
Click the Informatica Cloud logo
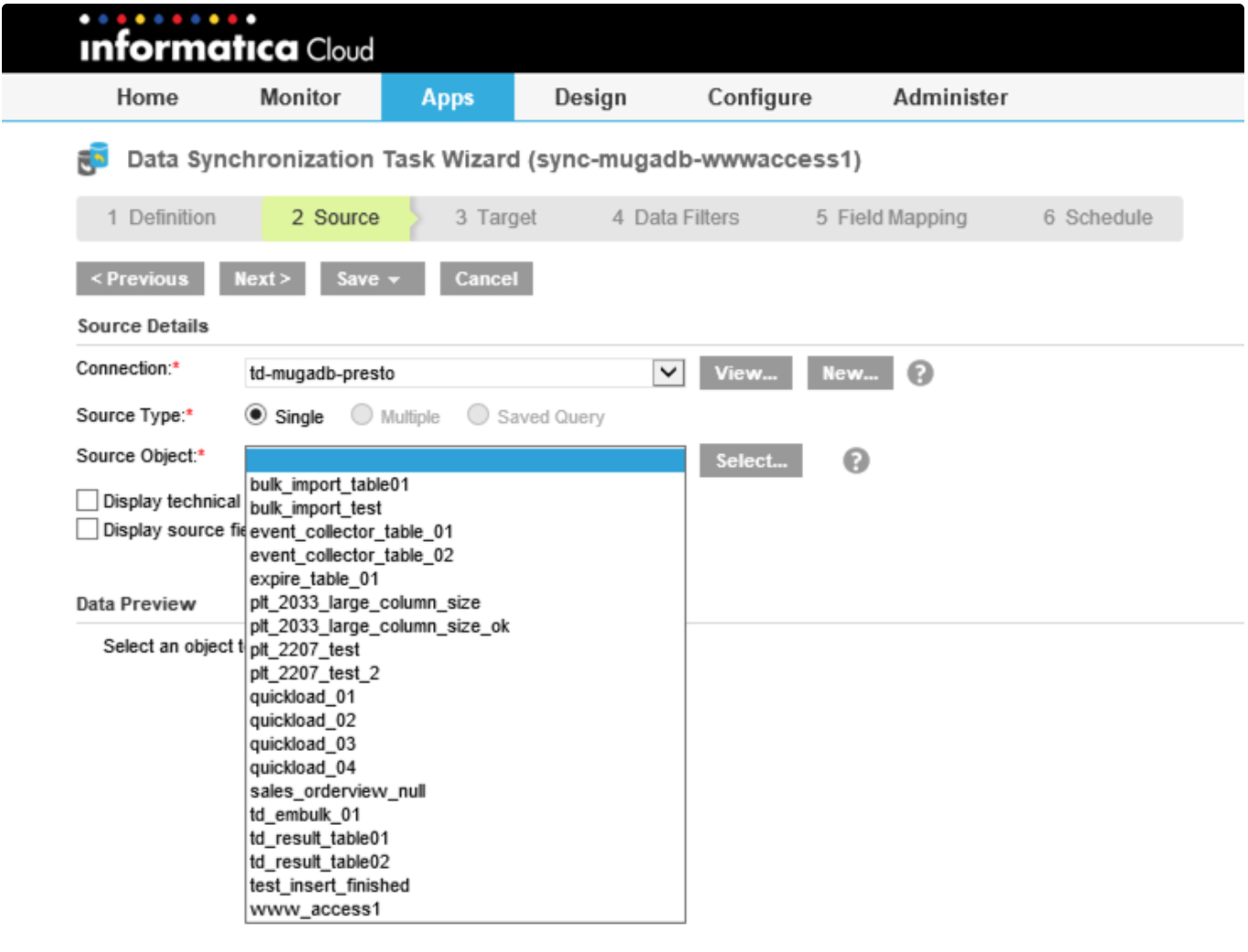pyautogui.click(x=226, y=40)
